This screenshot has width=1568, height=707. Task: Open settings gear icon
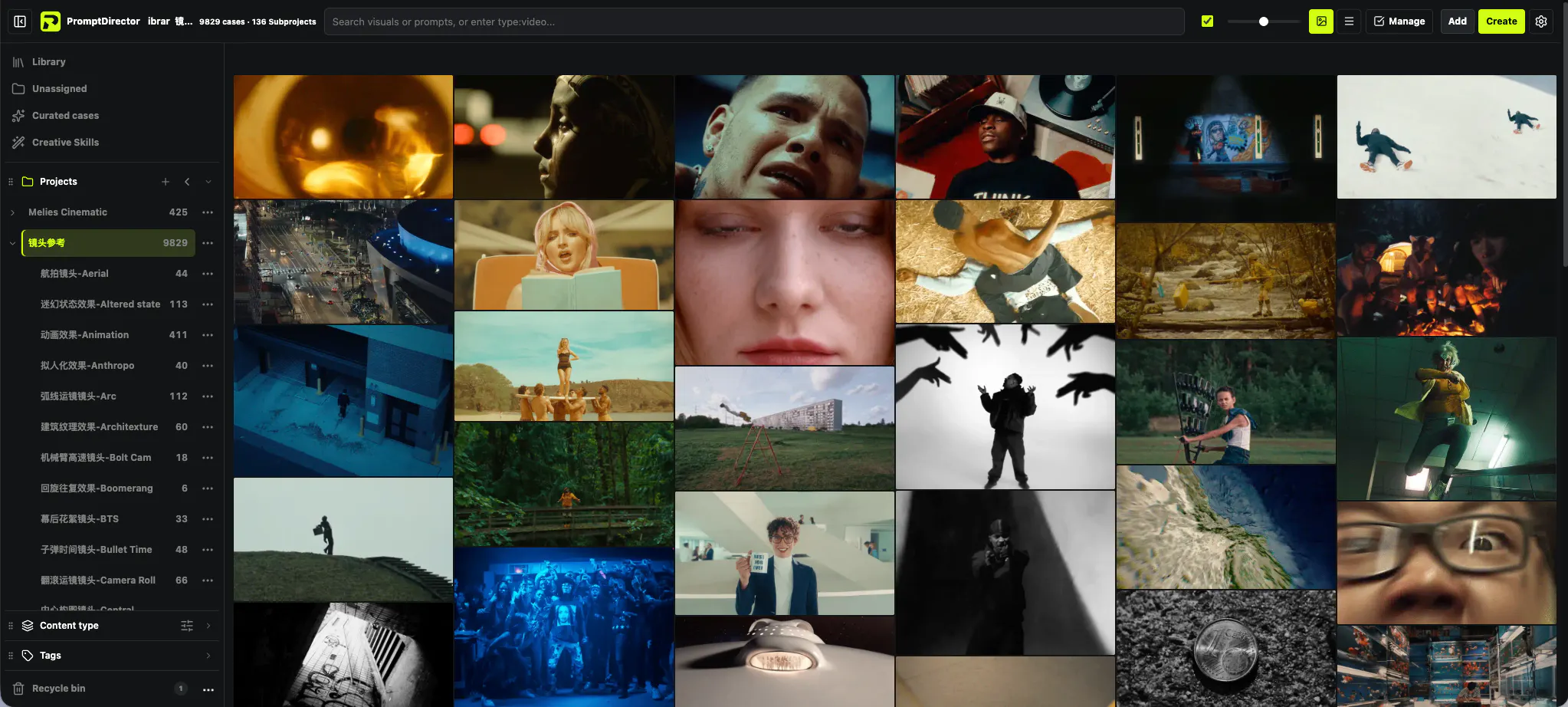[1541, 21]
